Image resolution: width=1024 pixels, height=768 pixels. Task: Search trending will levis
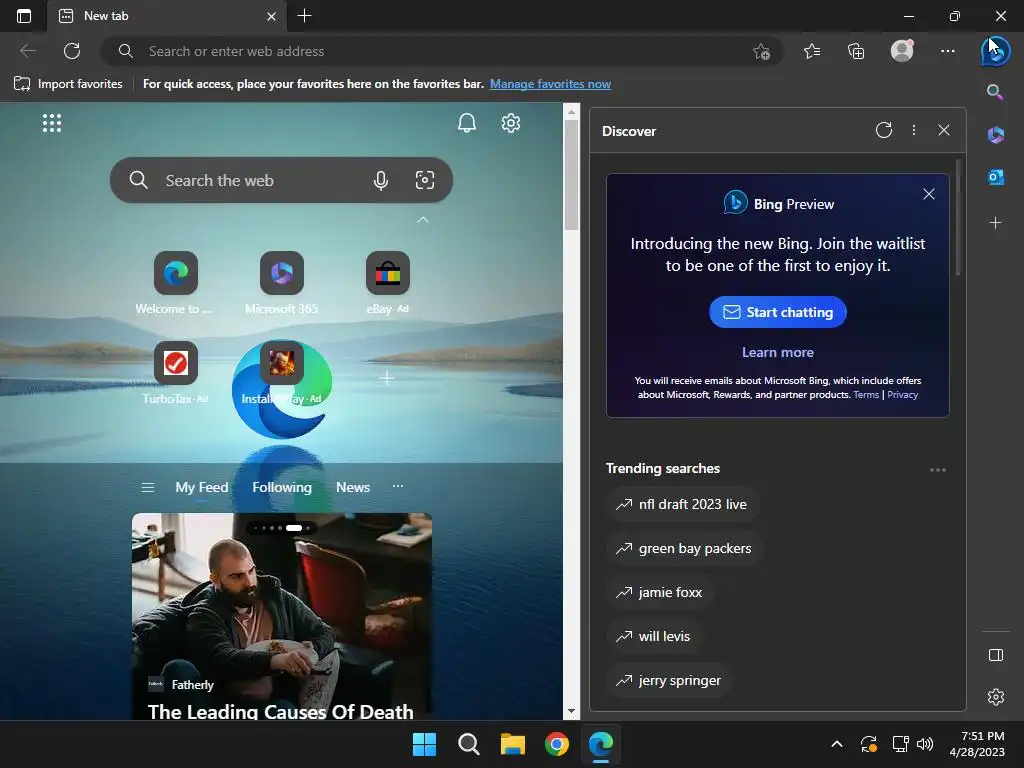point(654,636)
